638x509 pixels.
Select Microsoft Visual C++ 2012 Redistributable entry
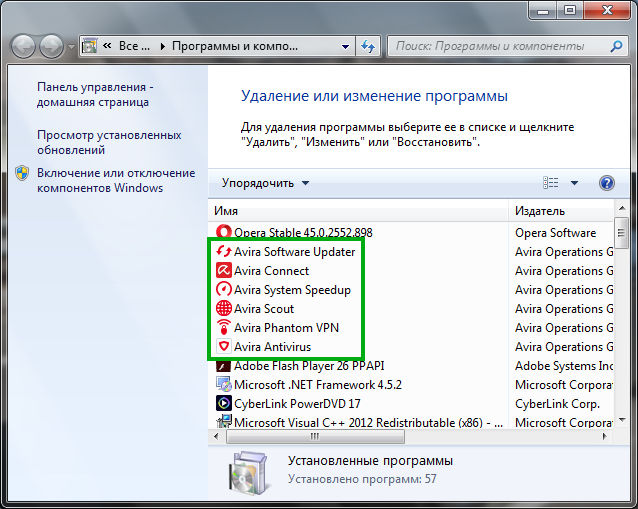(x=368, y=422)
